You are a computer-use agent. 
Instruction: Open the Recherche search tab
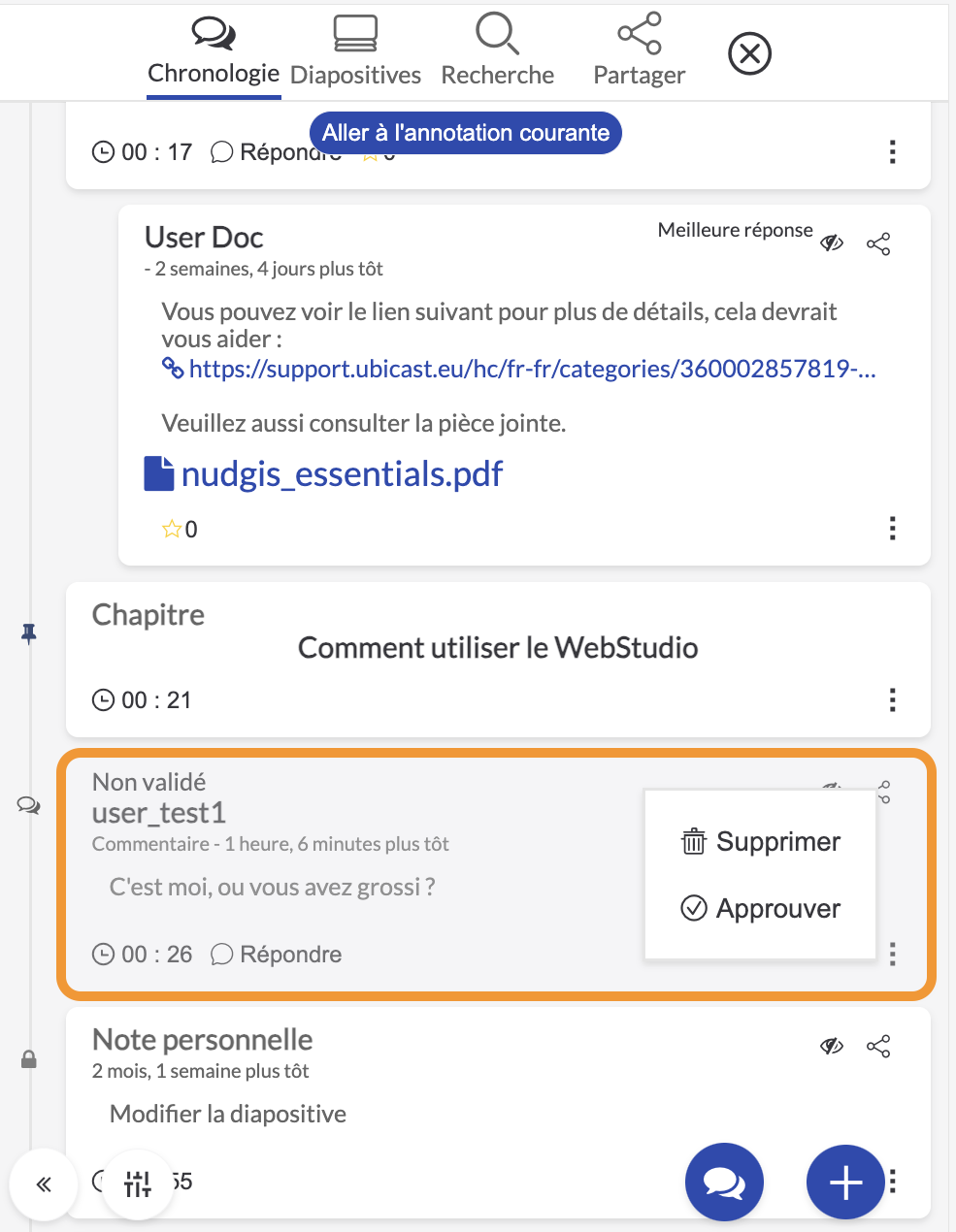tap(497, 51)
